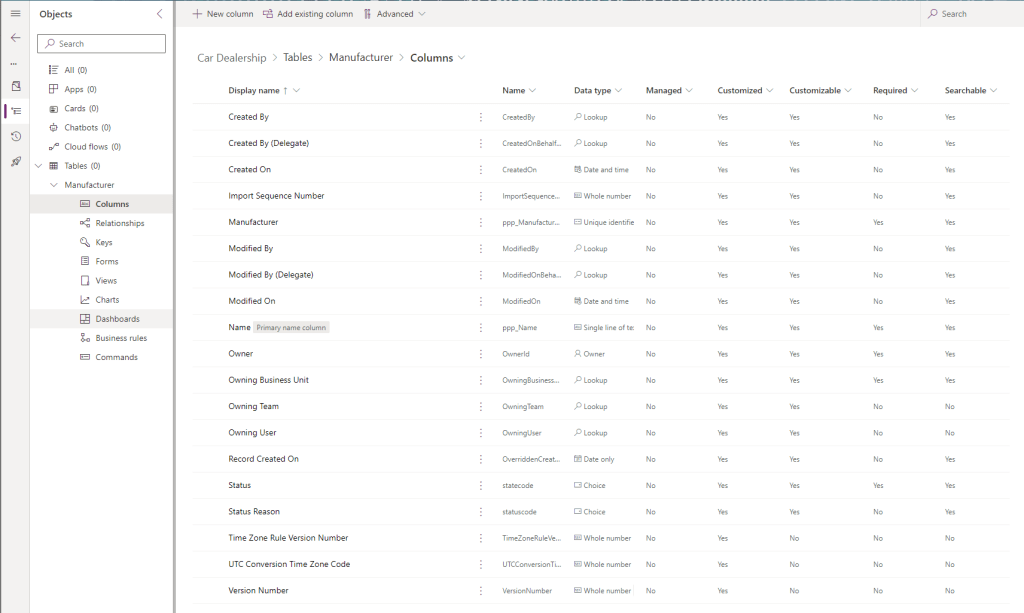
Task: Sort by Display name column header
Action: click(254, 91)
